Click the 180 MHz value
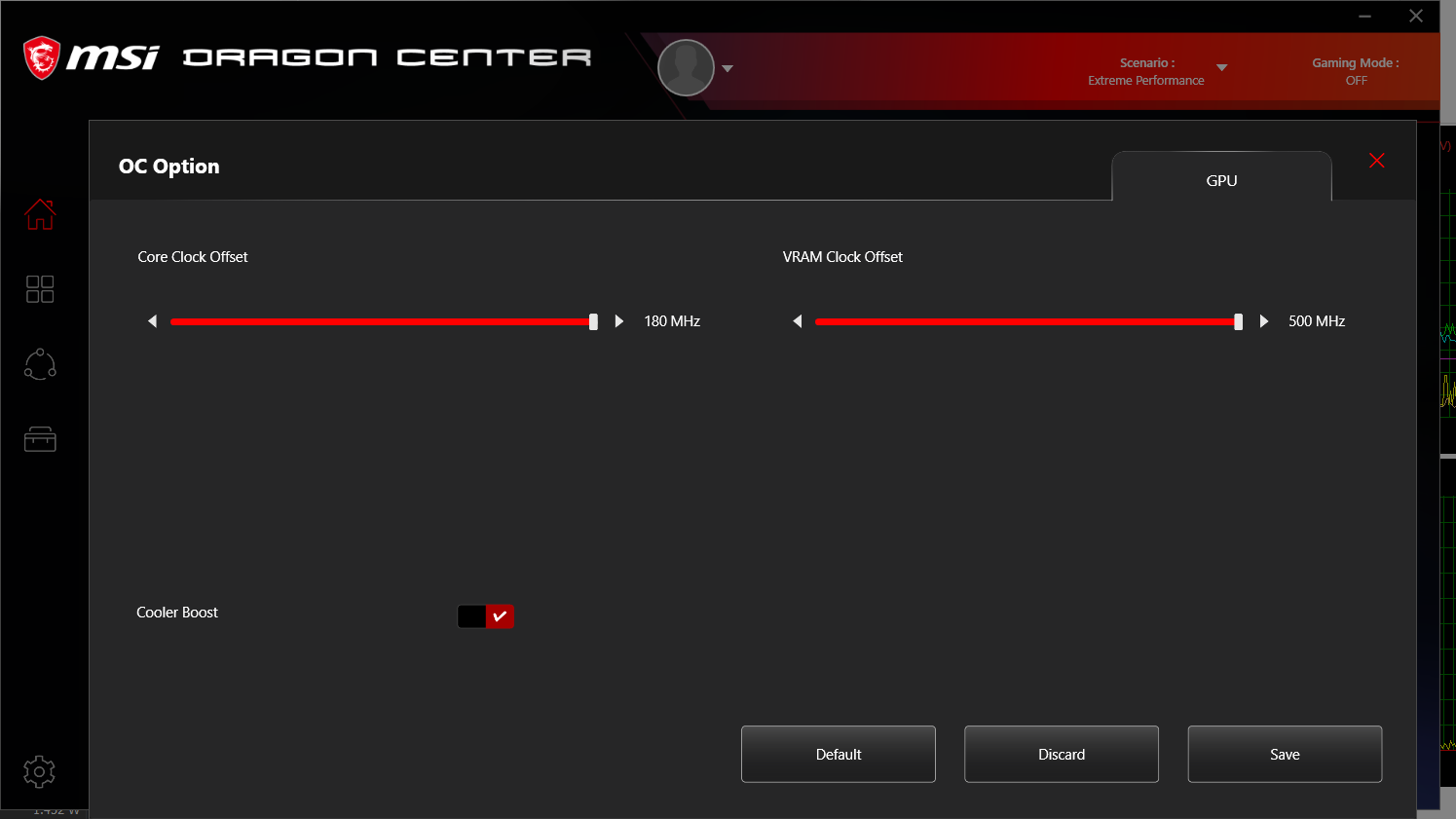1456x819 pixels. (672, 321)
